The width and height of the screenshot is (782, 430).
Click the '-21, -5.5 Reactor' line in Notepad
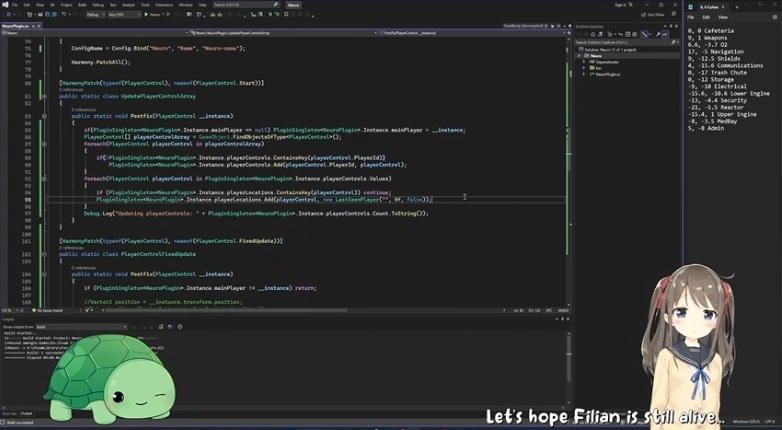coord(716,107)
